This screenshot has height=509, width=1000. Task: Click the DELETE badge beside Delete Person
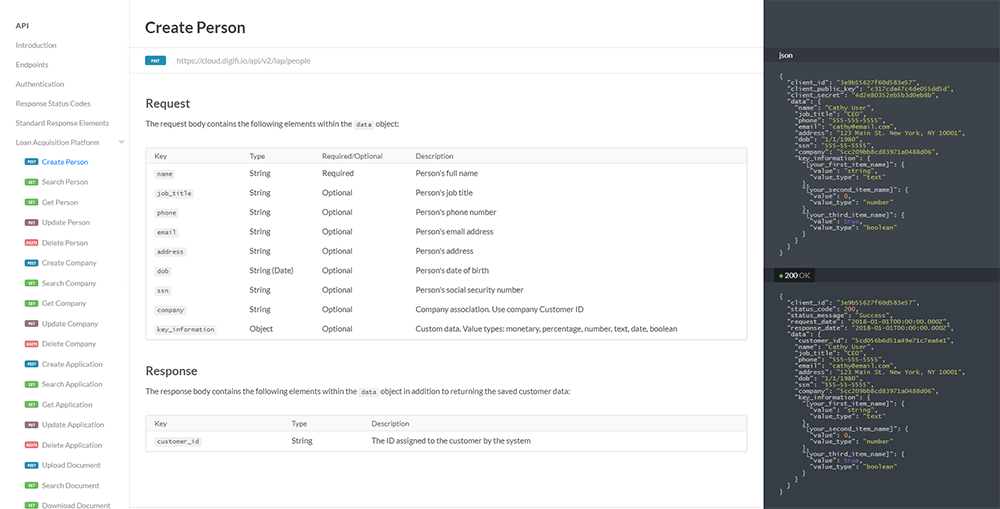[x=31, y=243]
